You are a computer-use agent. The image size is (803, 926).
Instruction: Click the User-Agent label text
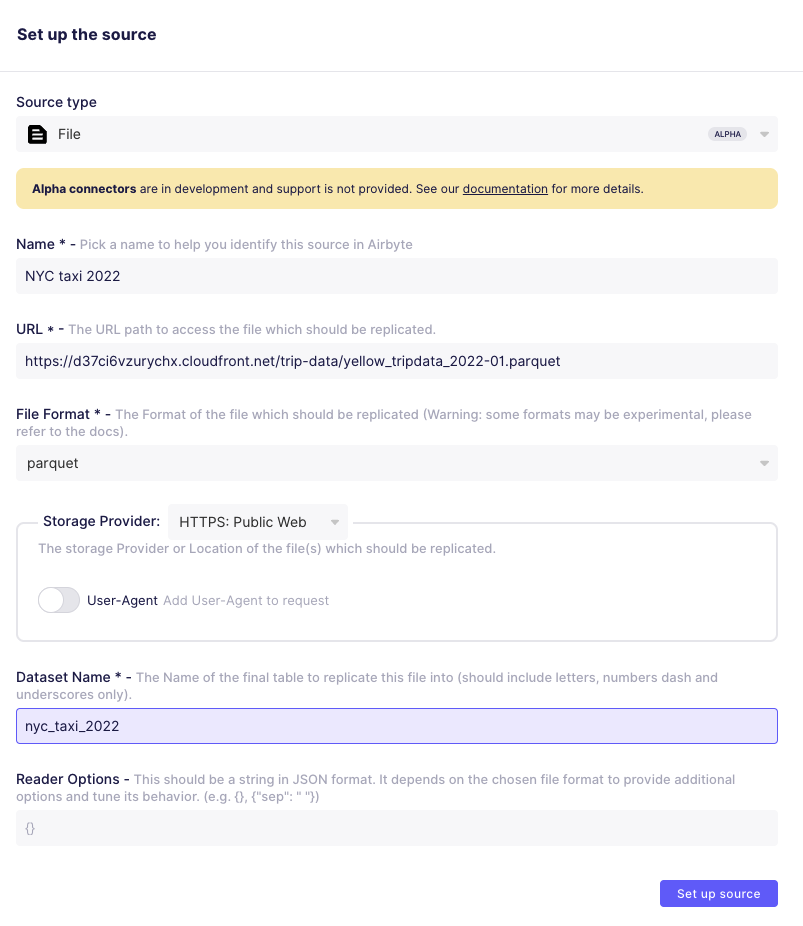(x=121, y=600)
